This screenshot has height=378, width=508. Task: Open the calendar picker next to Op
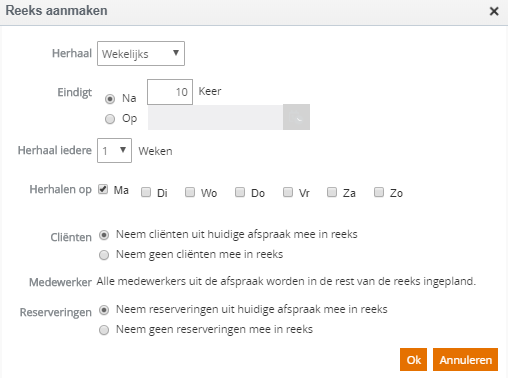click(x=296, y=117)
